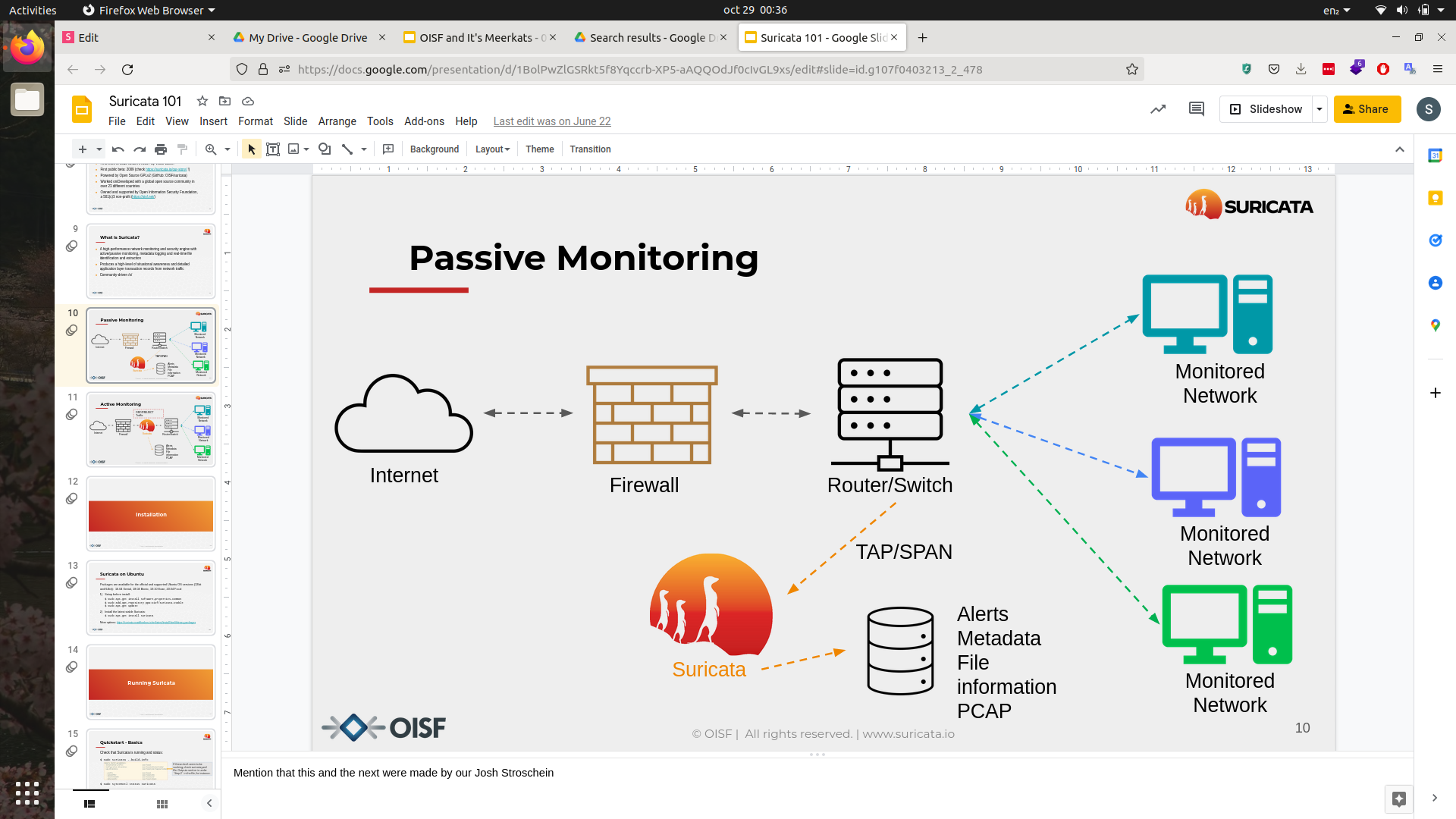Switch to filmstrip view
The width and height of the screenshot is (1456, 819).
click(x=89, y=804)
